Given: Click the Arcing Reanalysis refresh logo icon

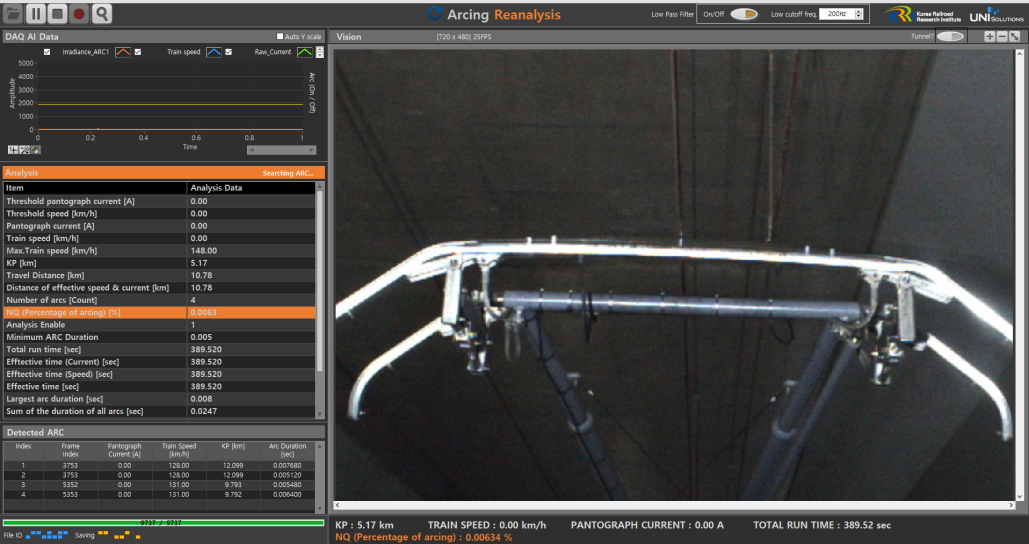Looking at the screenshot, I should [x=434, y=14].
